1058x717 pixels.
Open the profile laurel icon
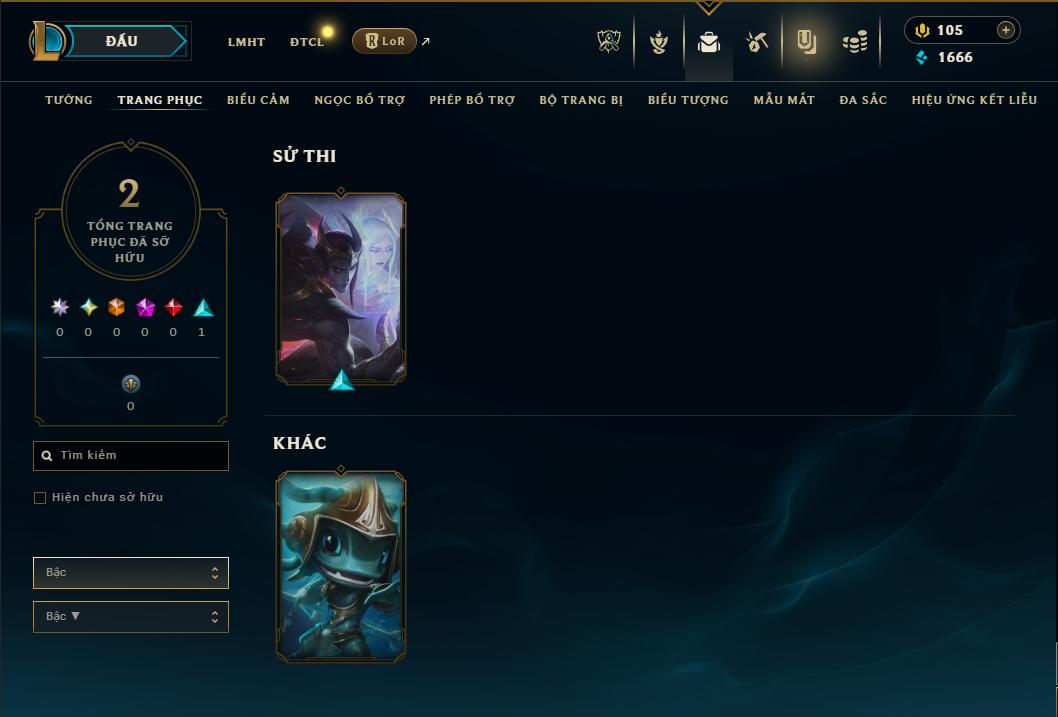coord(659,42)
